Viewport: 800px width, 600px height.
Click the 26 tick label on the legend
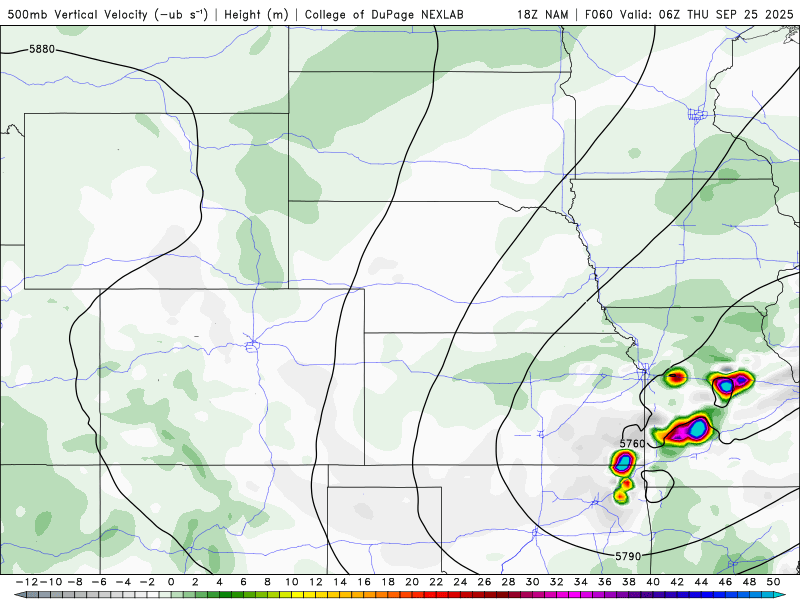484,582
